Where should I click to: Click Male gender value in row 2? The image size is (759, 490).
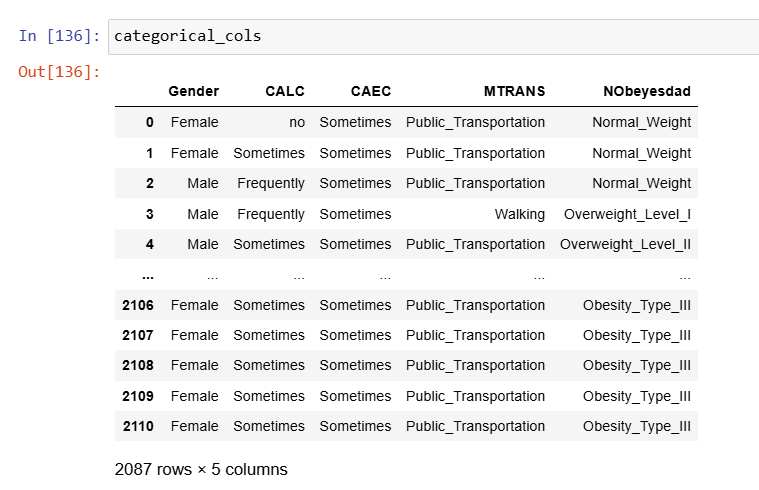203,184
